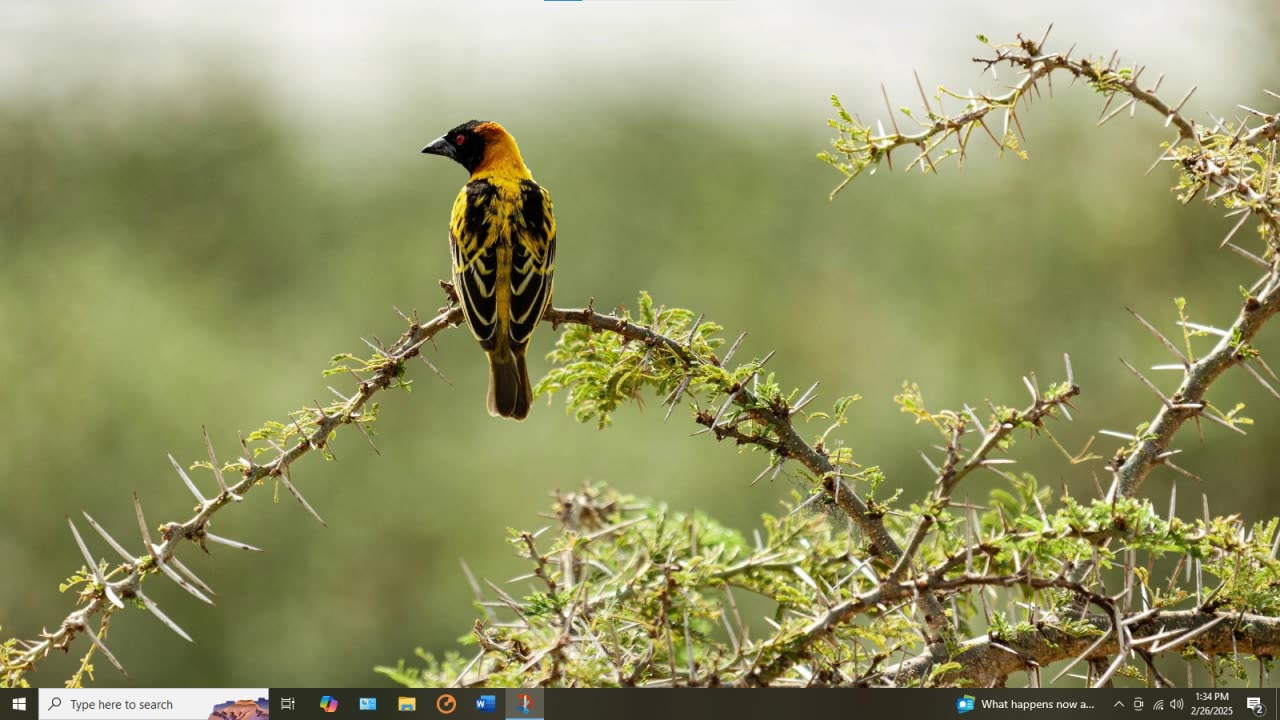This screenshot has height=720, width=1280.
Task: Expand the hidden system tray icons
Action: click(1119, 704)
